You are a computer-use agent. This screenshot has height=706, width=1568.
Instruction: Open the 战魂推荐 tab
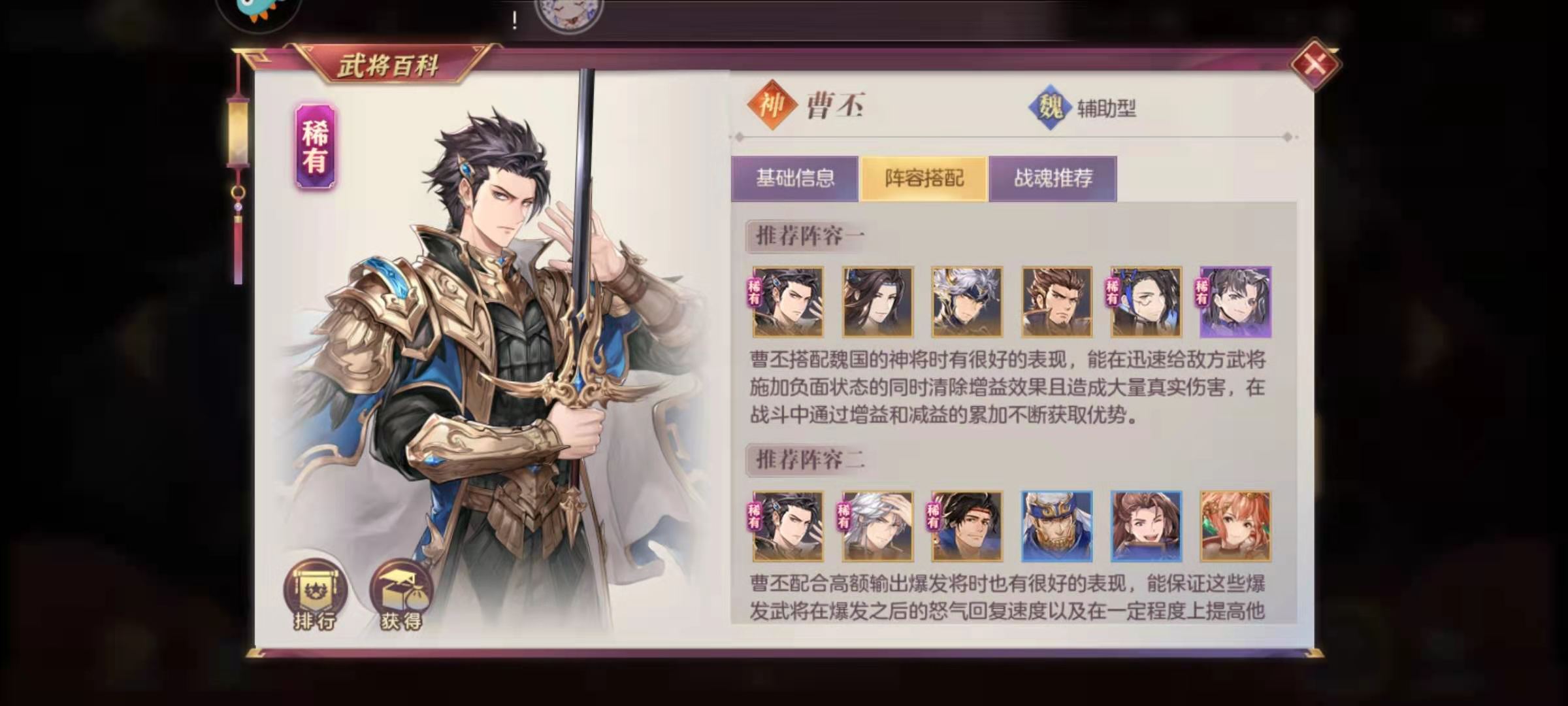tap(1053, 178)
